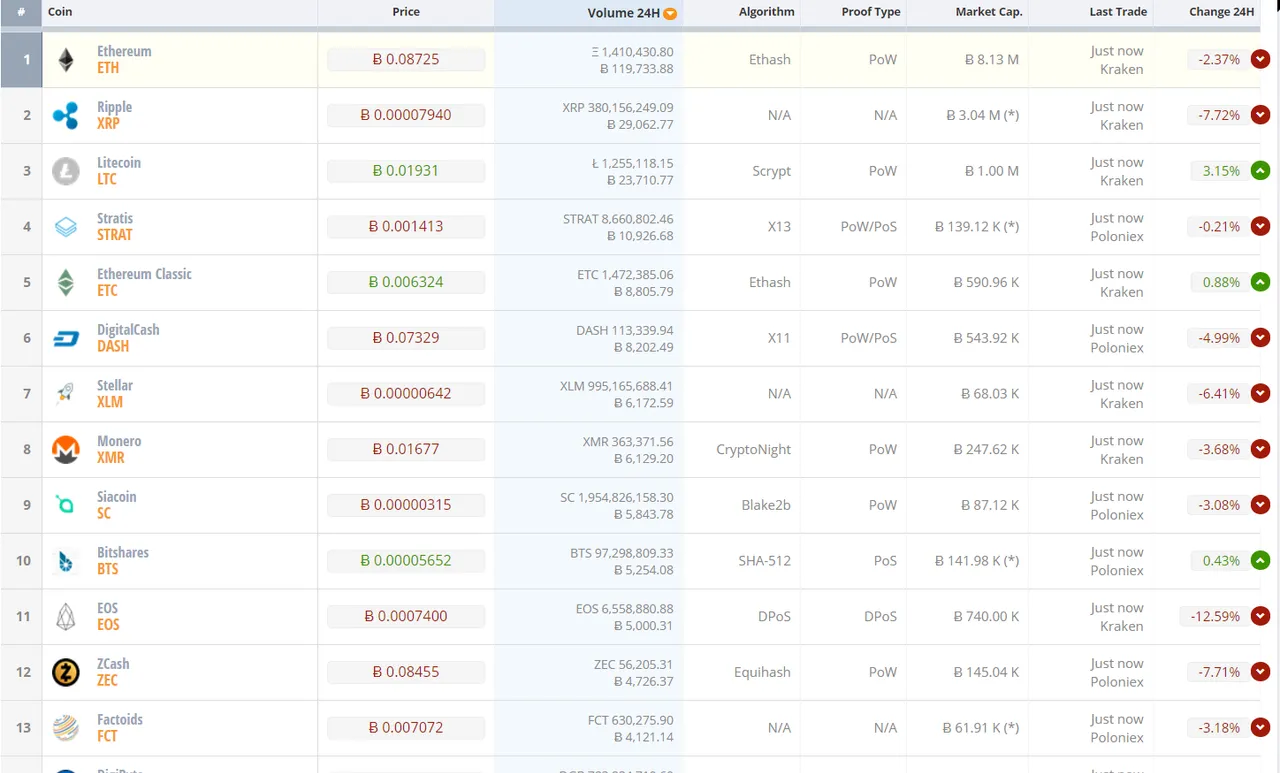Click the Factoids logo icon

66,729
